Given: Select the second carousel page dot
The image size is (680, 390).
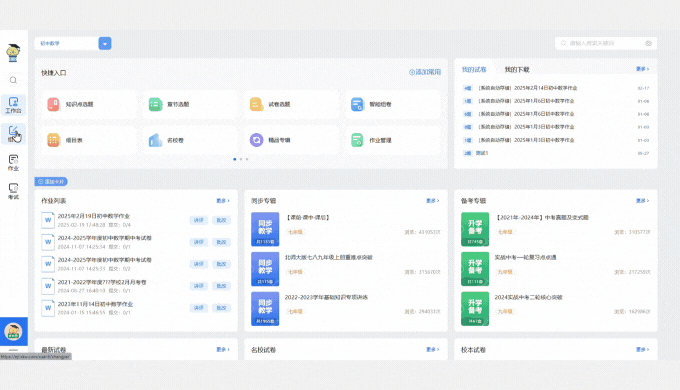Looking at the screenshot, I should [241, 159].
